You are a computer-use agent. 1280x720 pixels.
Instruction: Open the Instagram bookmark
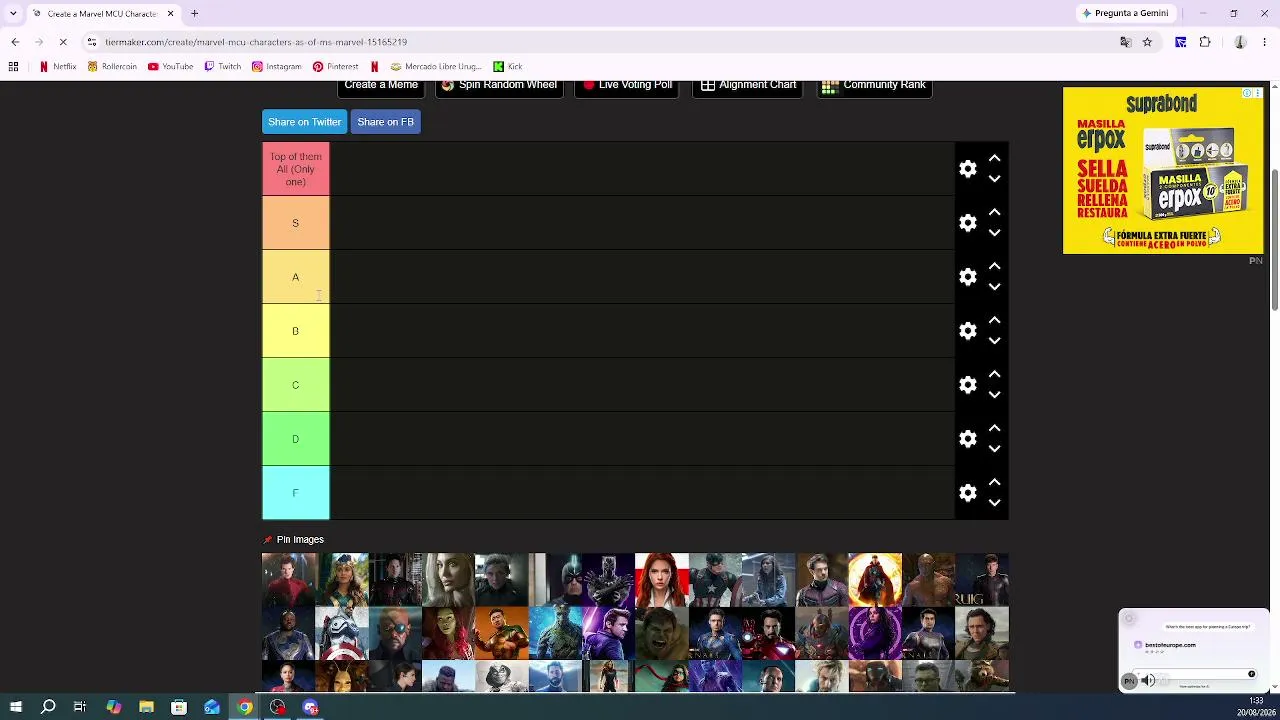pos(276,67)
